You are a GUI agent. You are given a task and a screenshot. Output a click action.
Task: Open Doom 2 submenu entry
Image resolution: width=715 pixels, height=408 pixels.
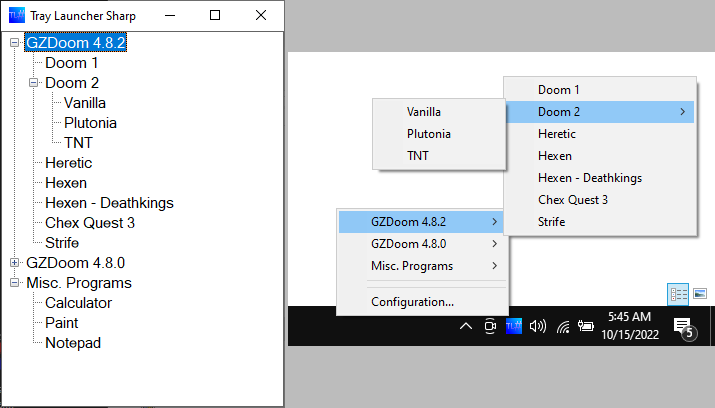point(600,112)
